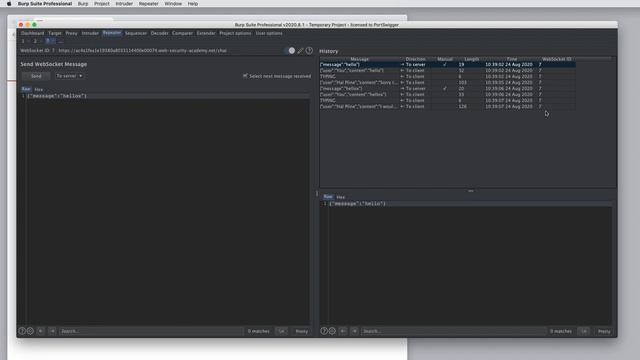Open the User options tab

pyautogui.click(x=269, y=33)
